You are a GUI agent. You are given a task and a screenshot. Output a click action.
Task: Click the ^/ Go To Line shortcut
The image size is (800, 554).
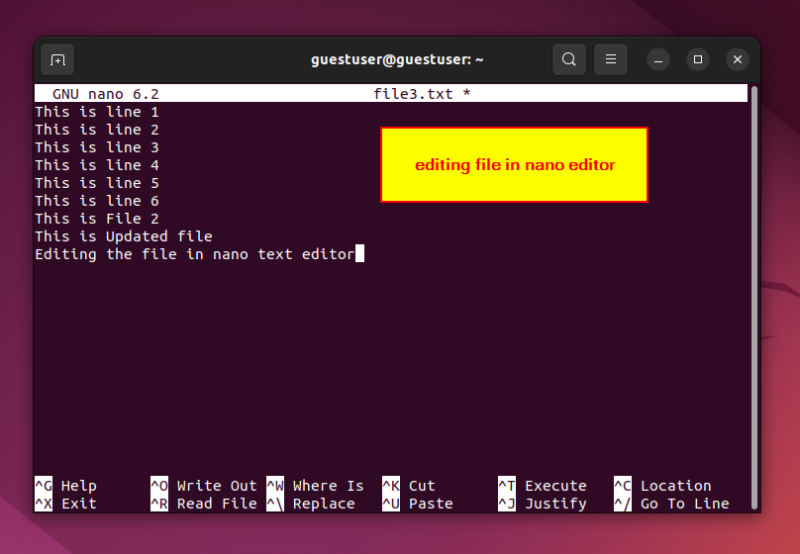tap(671, 503)
